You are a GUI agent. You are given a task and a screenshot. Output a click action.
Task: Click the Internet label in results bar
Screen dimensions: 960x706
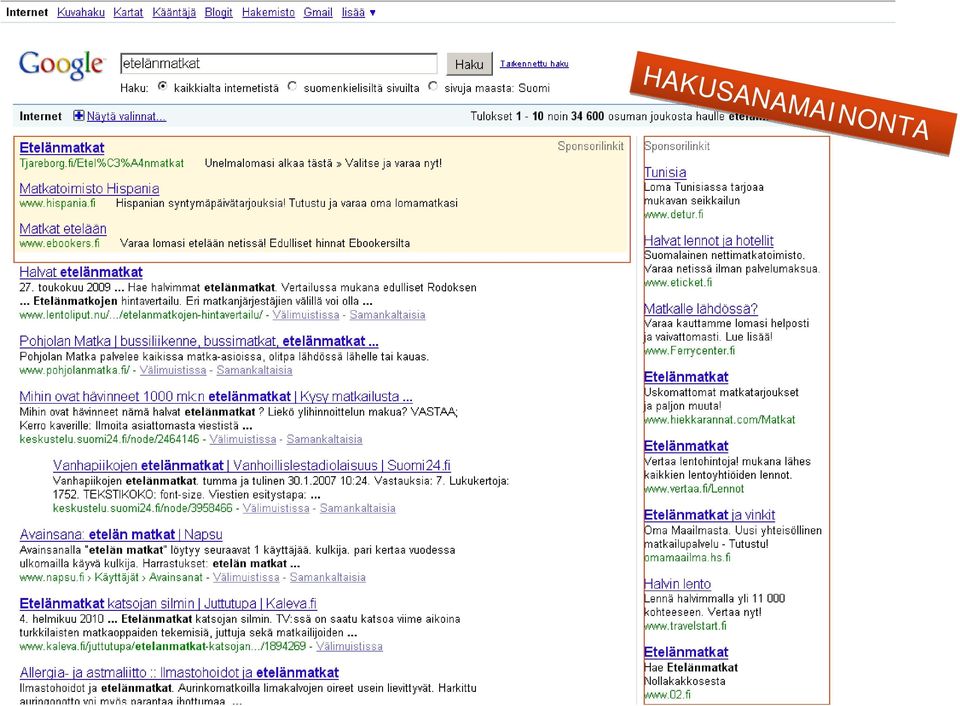40,116
